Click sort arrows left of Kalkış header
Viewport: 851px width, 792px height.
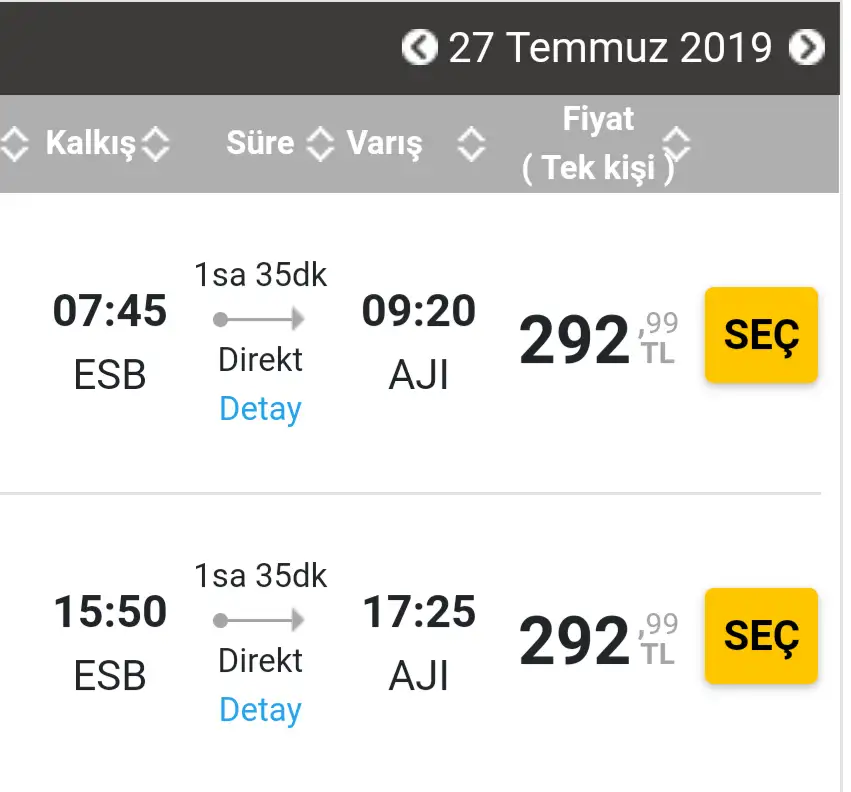(15, 144)
